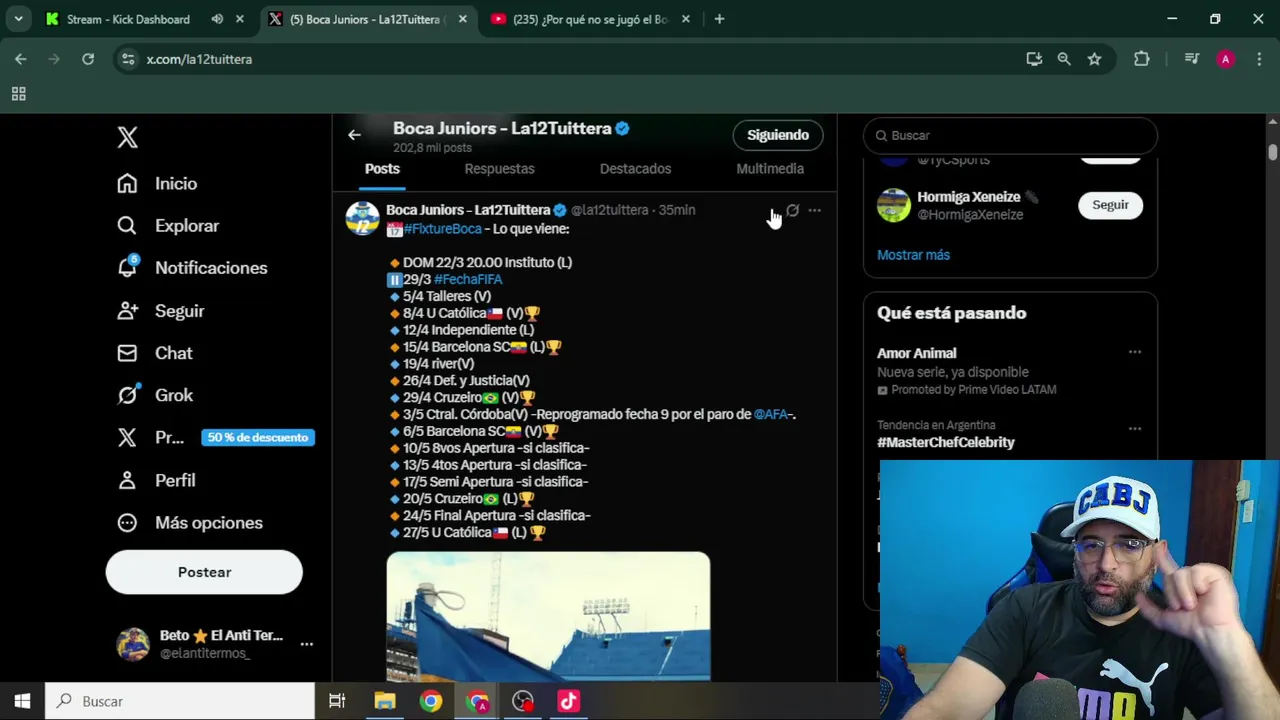Click the Buscar search field on X

pyautogui.click(x=1010, y=135)
